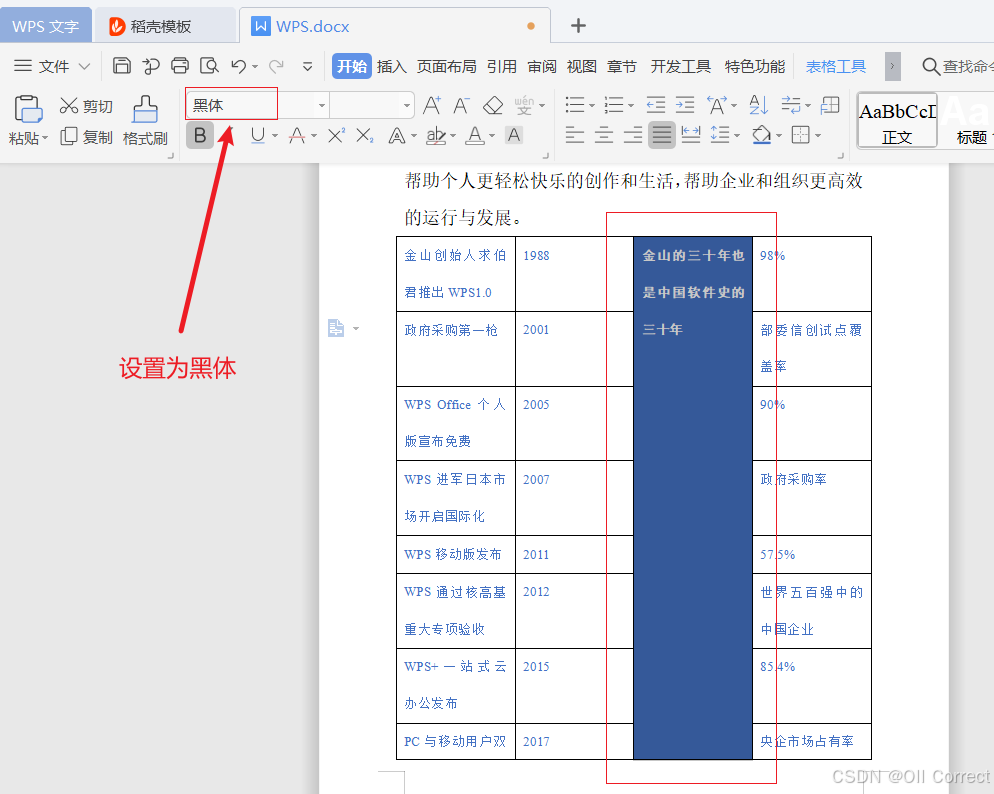
Task: Toggle bold formatting
Action: coord(200,135)
